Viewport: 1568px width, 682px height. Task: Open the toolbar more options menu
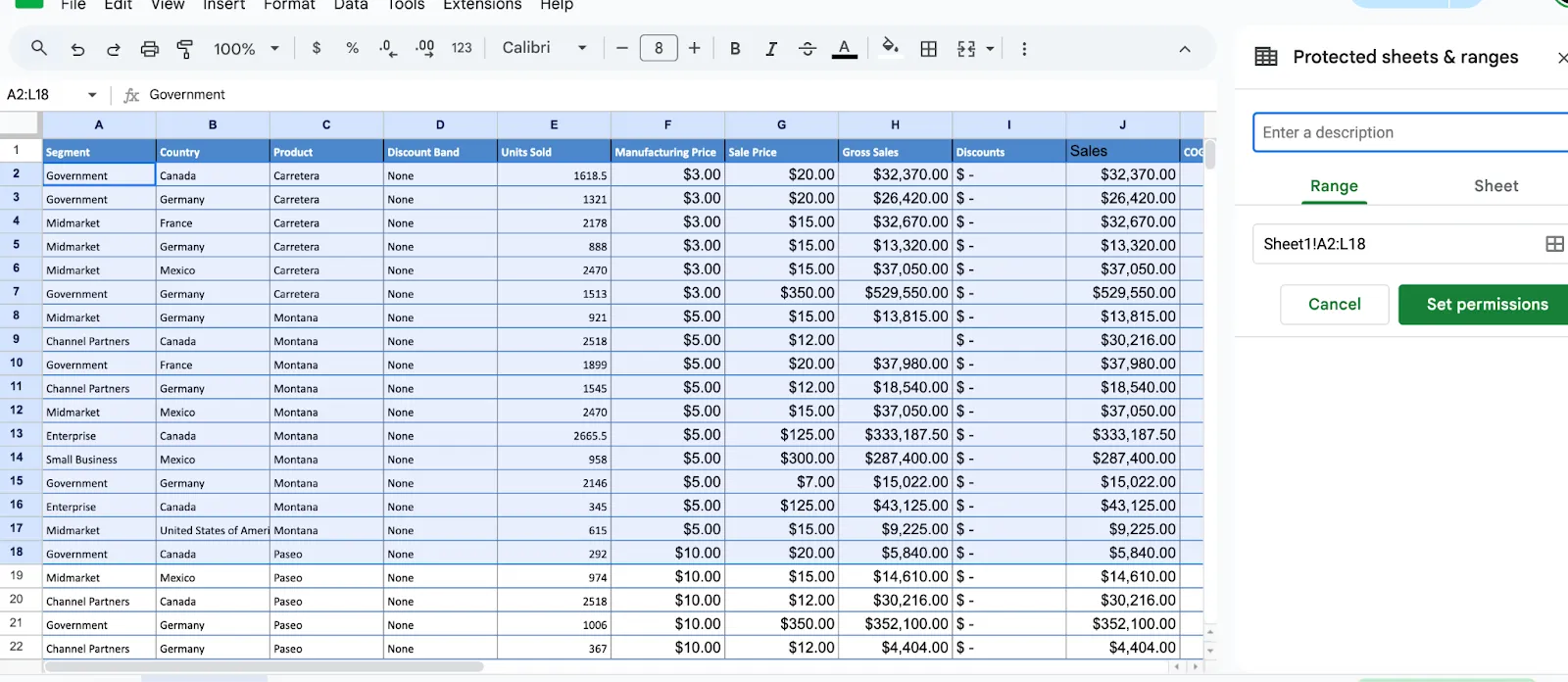coord(1024,48)
